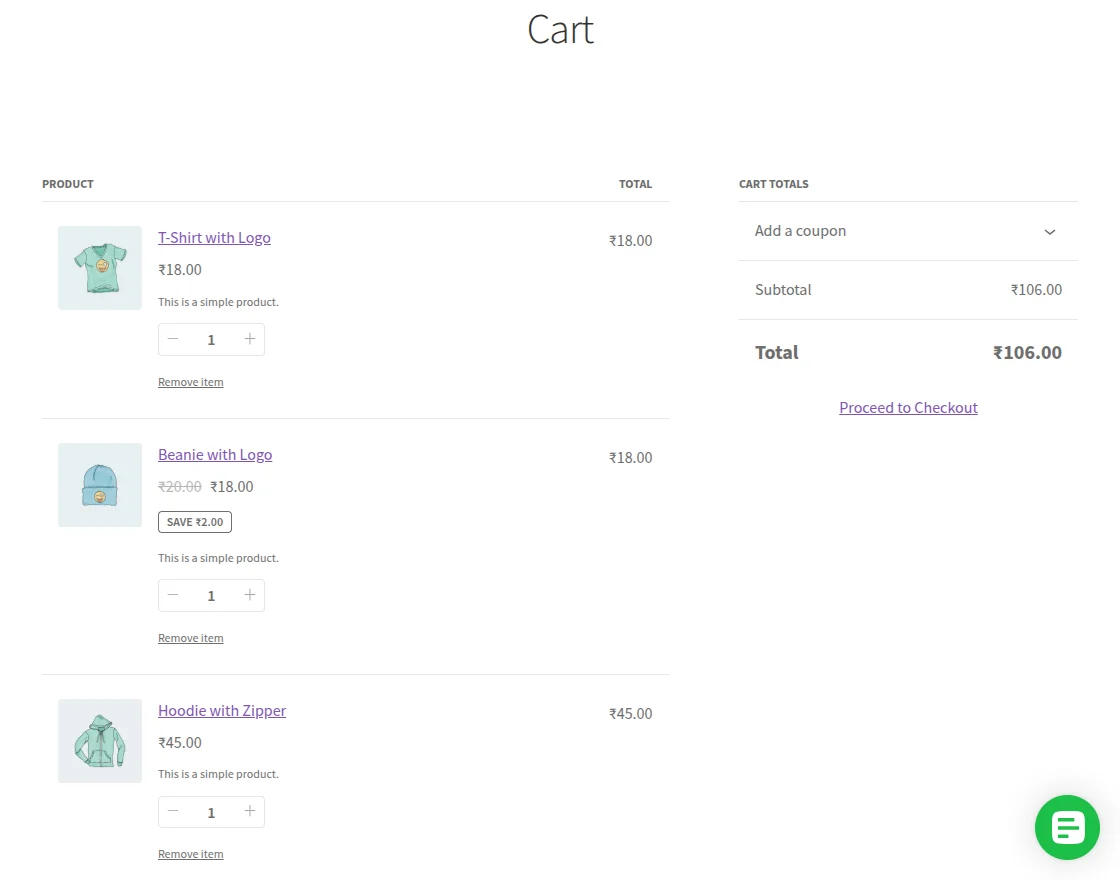Remove the Beanie with Logo from cart
This screenshot has width=1120, height=880.
click(x=190, y=637)
